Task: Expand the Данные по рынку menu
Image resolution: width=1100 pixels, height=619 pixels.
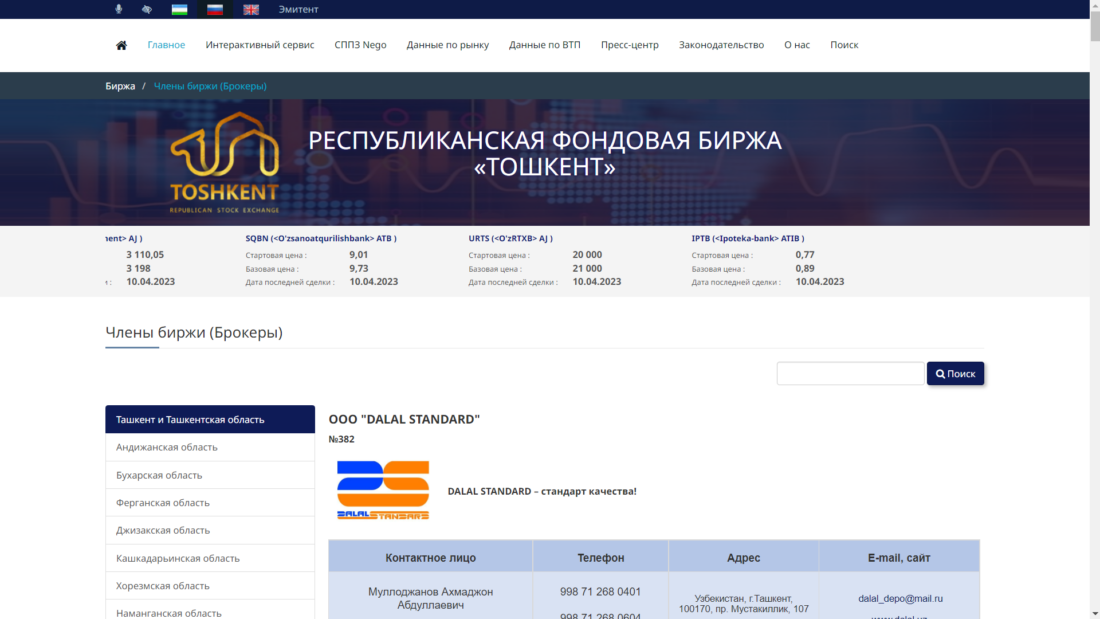Action: pyautogui.click(x=445, y=44)
